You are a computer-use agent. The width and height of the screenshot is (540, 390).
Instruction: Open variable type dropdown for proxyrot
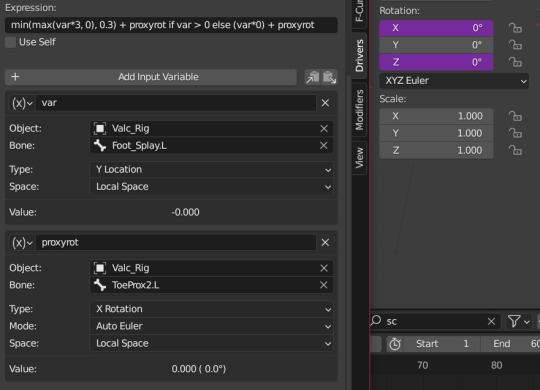tap(22, 243)
